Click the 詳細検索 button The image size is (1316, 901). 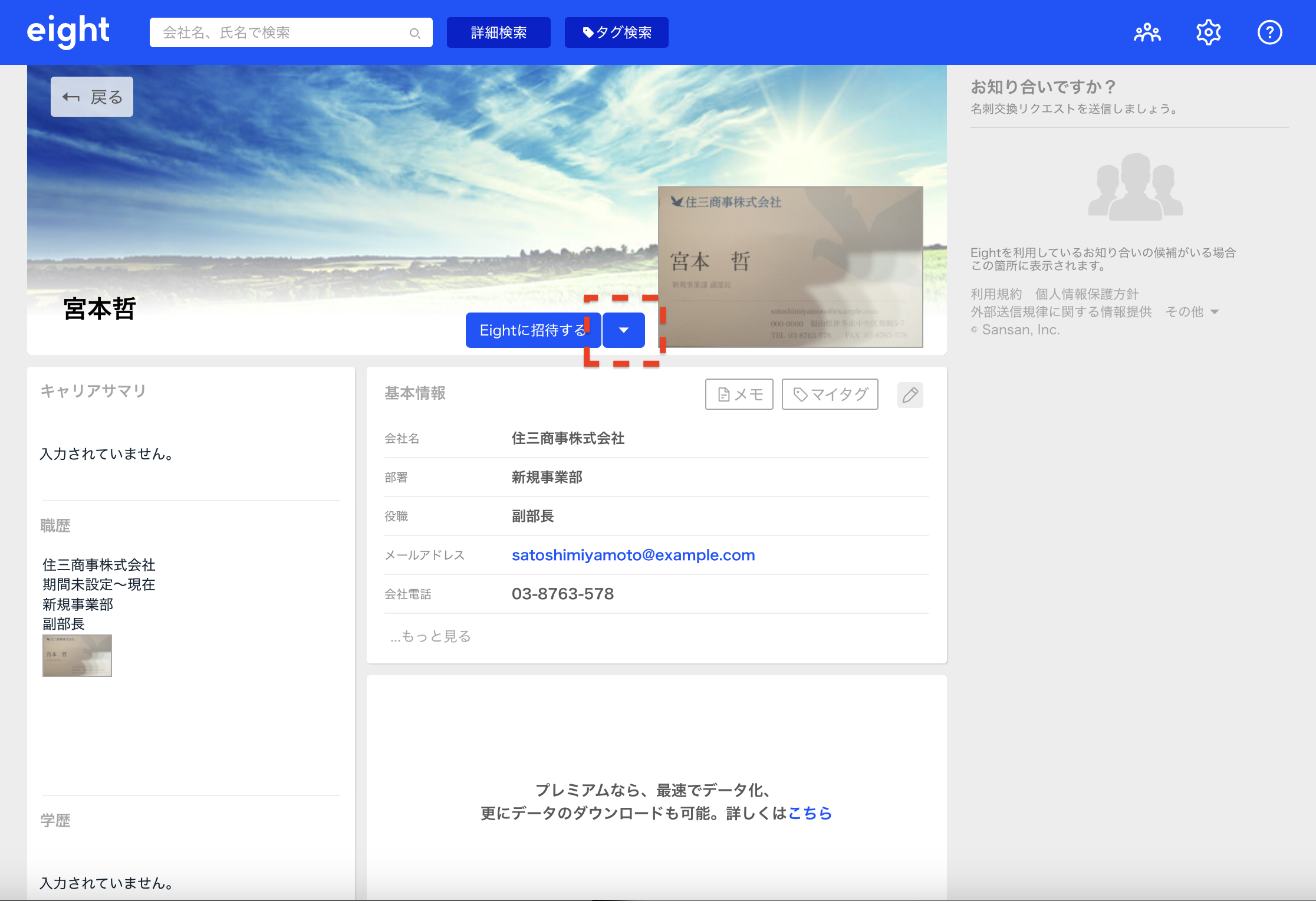tap(498, 32)
